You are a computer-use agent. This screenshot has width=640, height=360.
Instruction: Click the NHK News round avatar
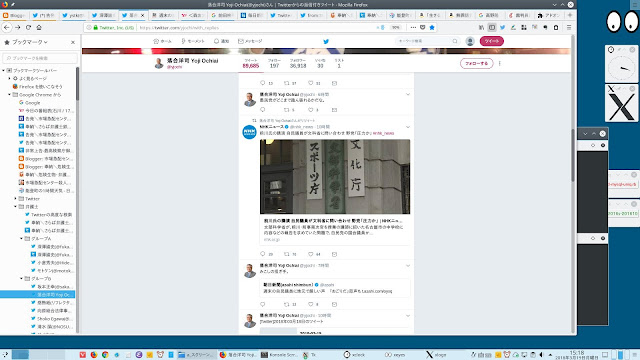point(249,132)
